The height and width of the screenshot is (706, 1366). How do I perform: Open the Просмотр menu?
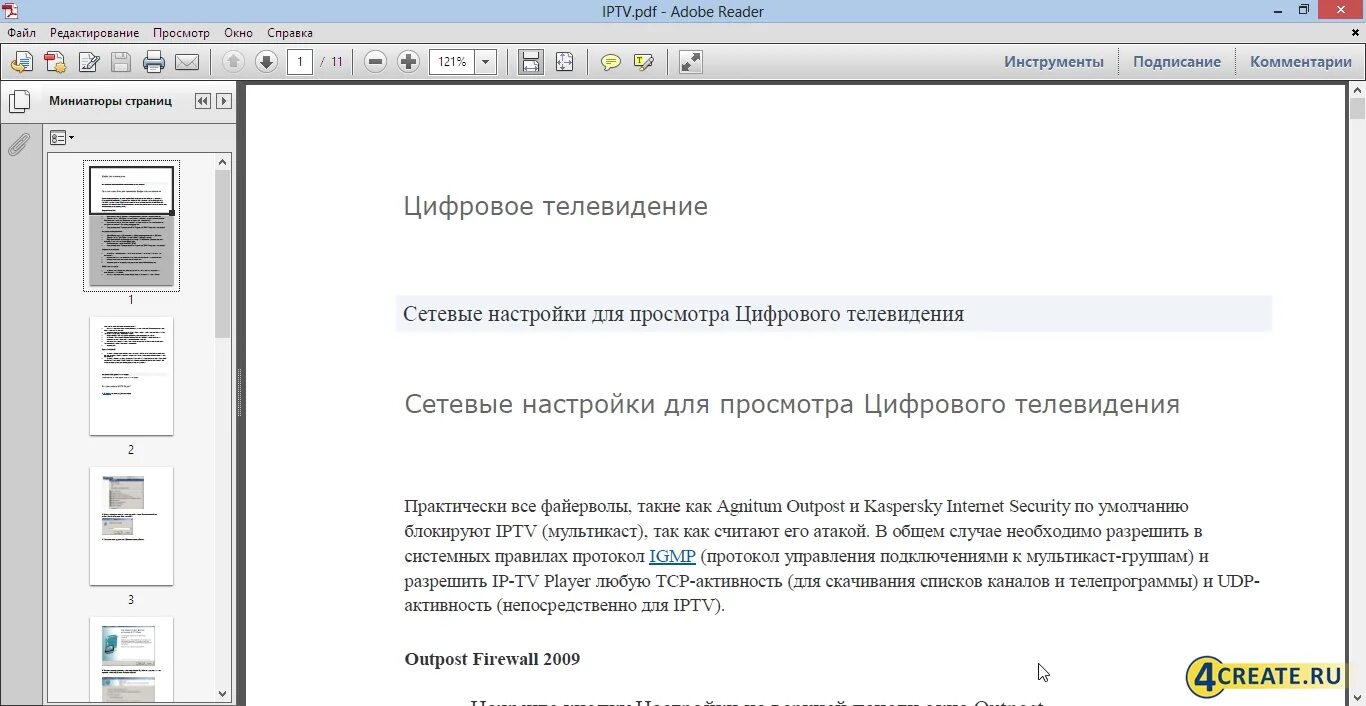coord(182,33)
